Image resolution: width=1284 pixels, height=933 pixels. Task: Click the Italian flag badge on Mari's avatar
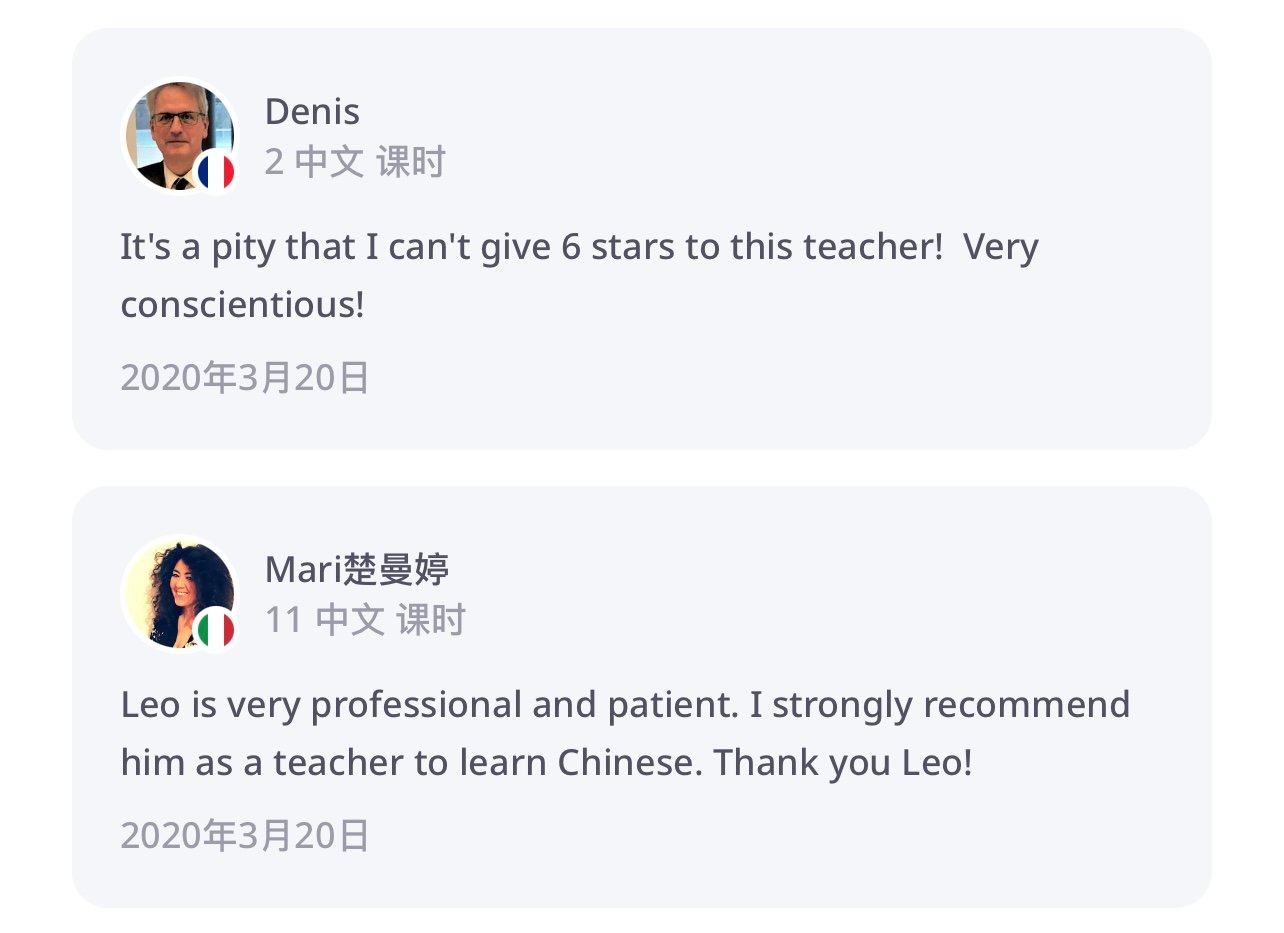tap(216, 630)
